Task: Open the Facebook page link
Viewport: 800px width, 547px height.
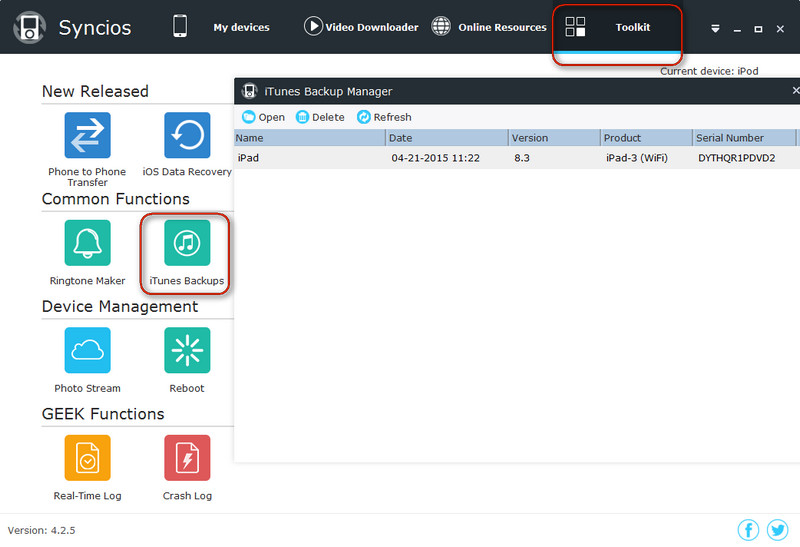Action: click(x=748, y=530)
